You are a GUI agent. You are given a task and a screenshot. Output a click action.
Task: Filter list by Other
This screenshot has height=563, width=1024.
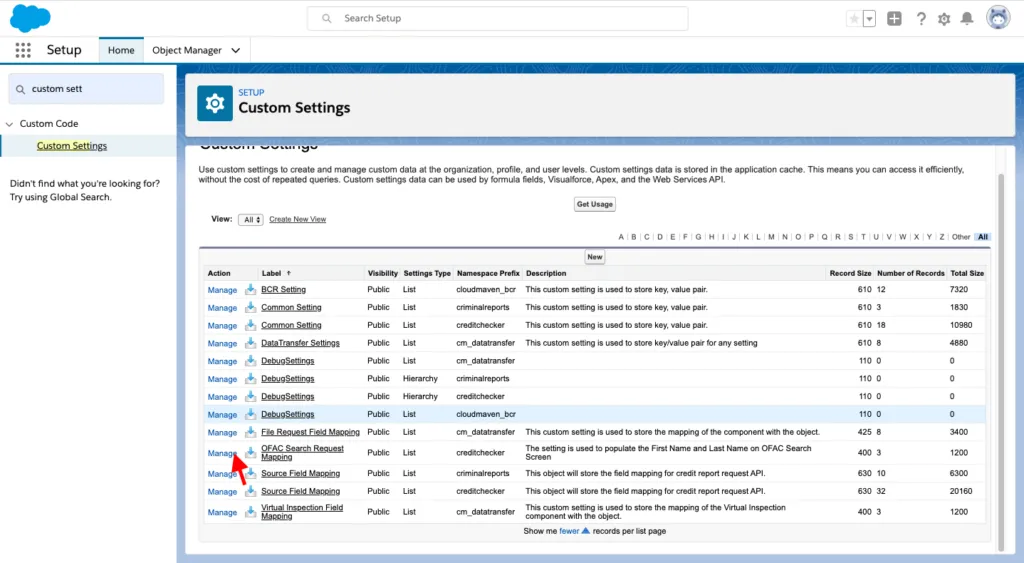(961, 237)
